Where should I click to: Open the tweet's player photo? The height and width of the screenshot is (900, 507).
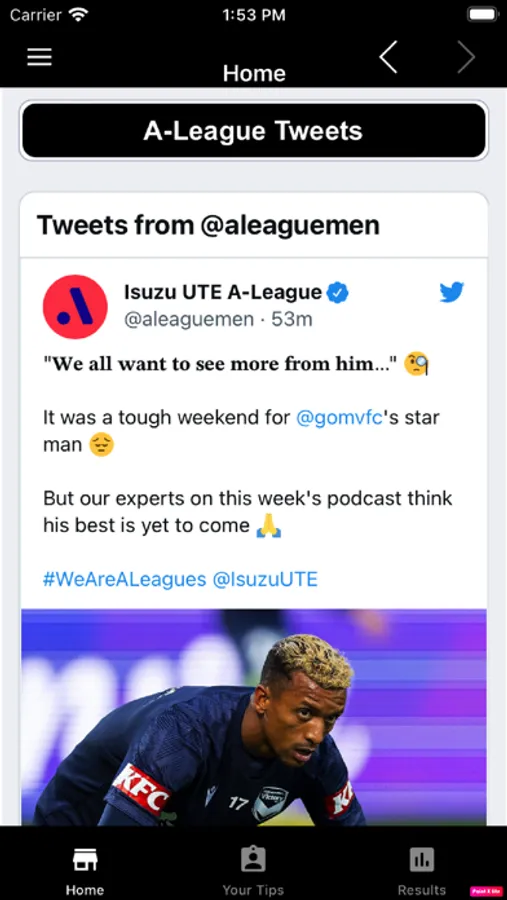(254, 717)
